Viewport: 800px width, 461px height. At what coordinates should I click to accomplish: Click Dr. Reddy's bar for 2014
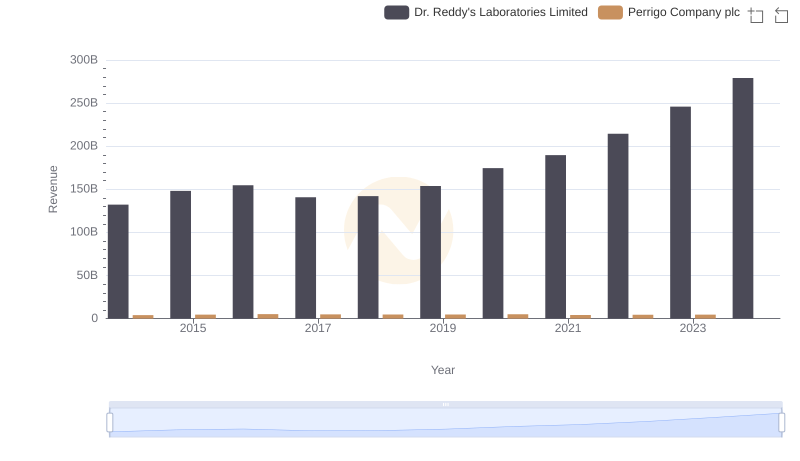[118, 262]
